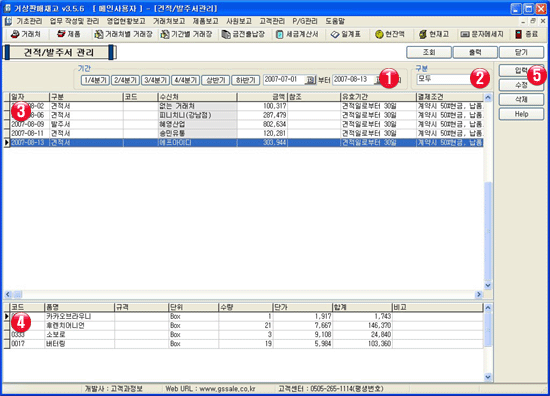Select row with 피니치니(강남점)
This screenshot has height=396, width=550.
246,115
